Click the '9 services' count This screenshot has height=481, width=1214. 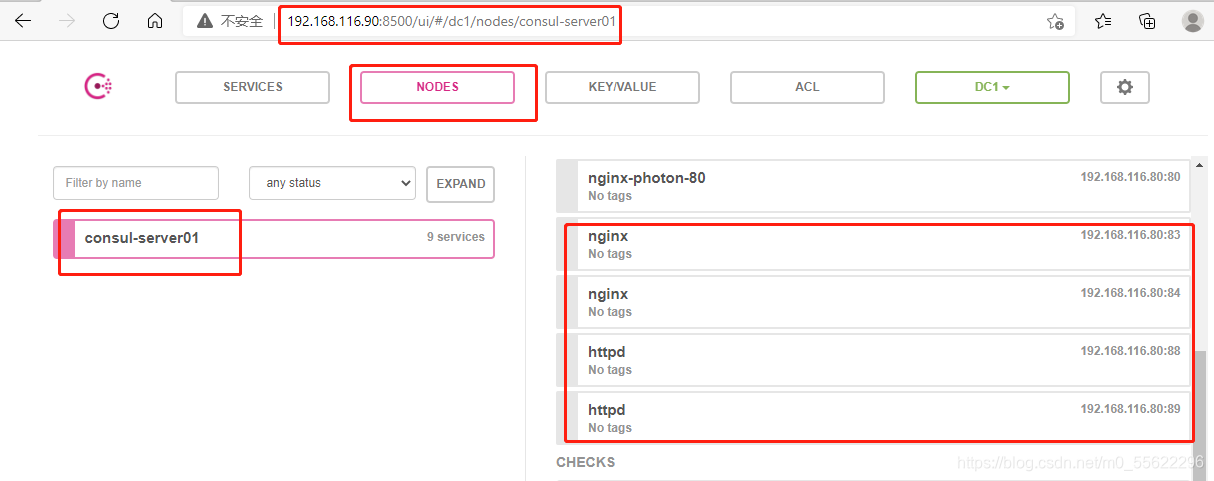(455, 237)
